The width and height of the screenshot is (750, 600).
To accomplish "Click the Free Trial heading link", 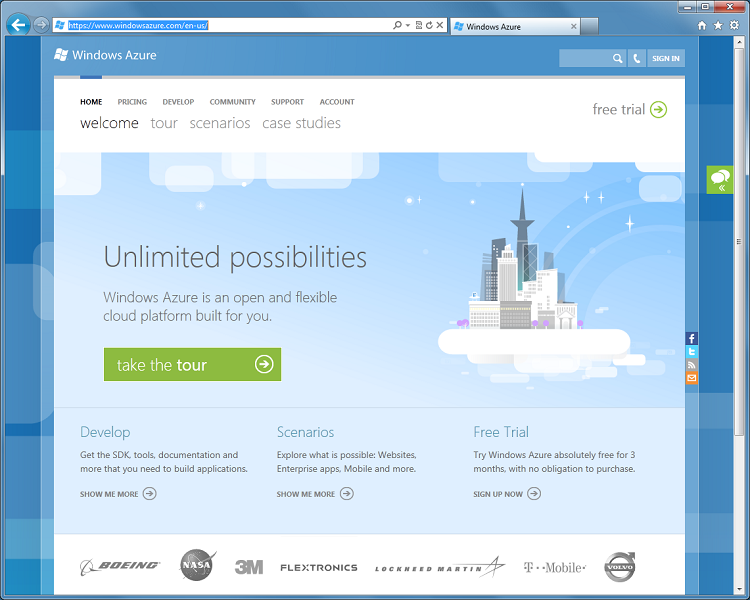I will [501, 432].
